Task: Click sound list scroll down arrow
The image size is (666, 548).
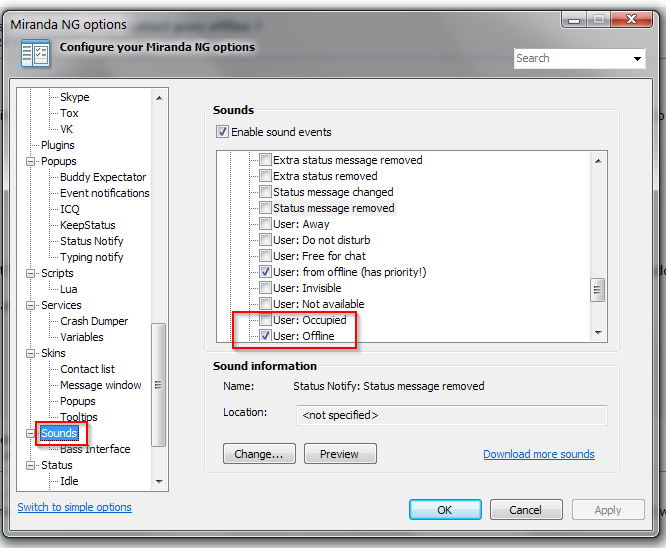Action: click(598, 333)
